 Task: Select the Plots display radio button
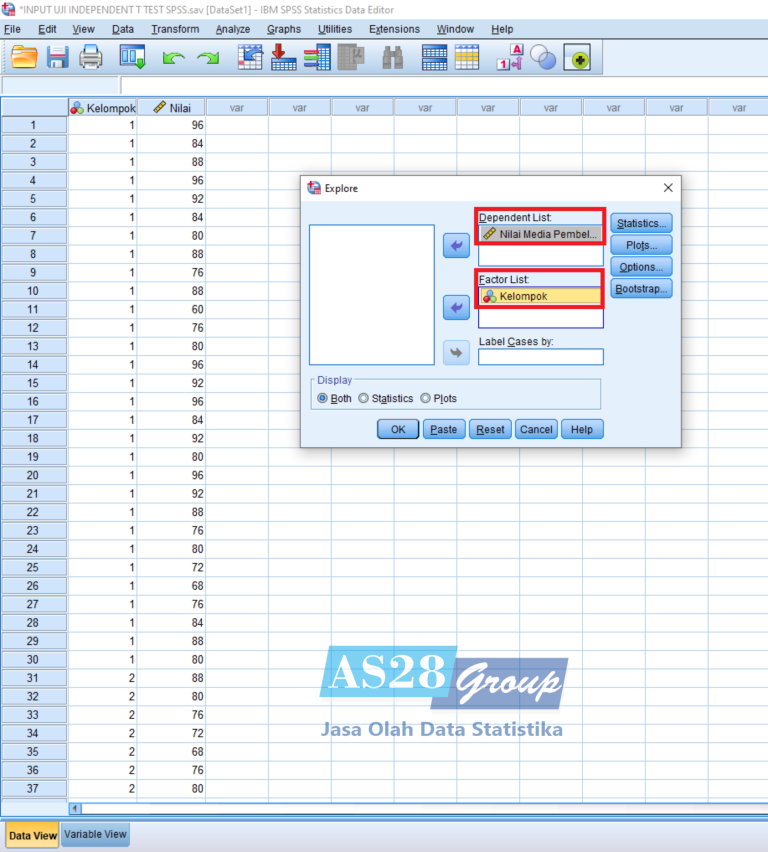[426, 398]
